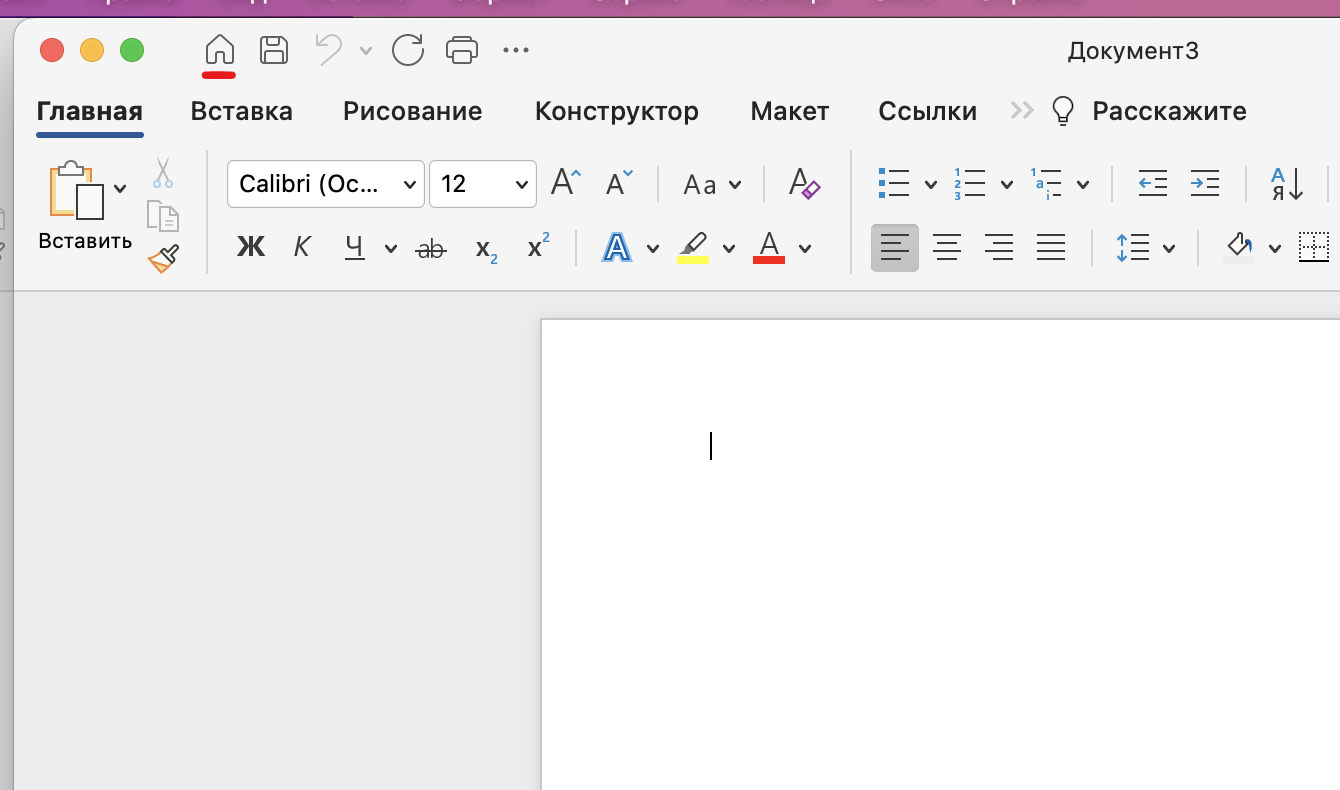Click inside the blank document page

[900, 550]
